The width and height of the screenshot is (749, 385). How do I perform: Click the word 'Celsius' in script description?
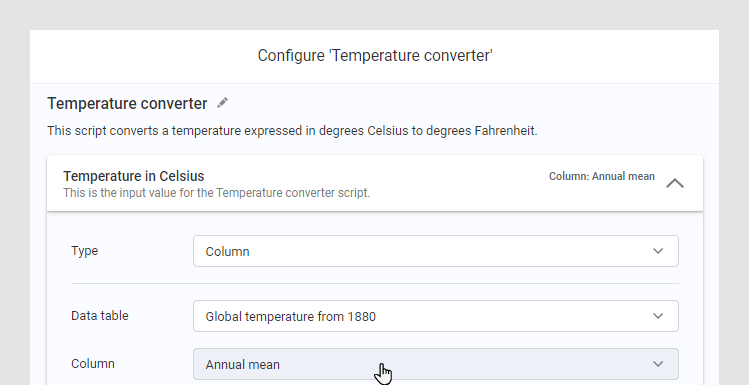coord(388,131)
